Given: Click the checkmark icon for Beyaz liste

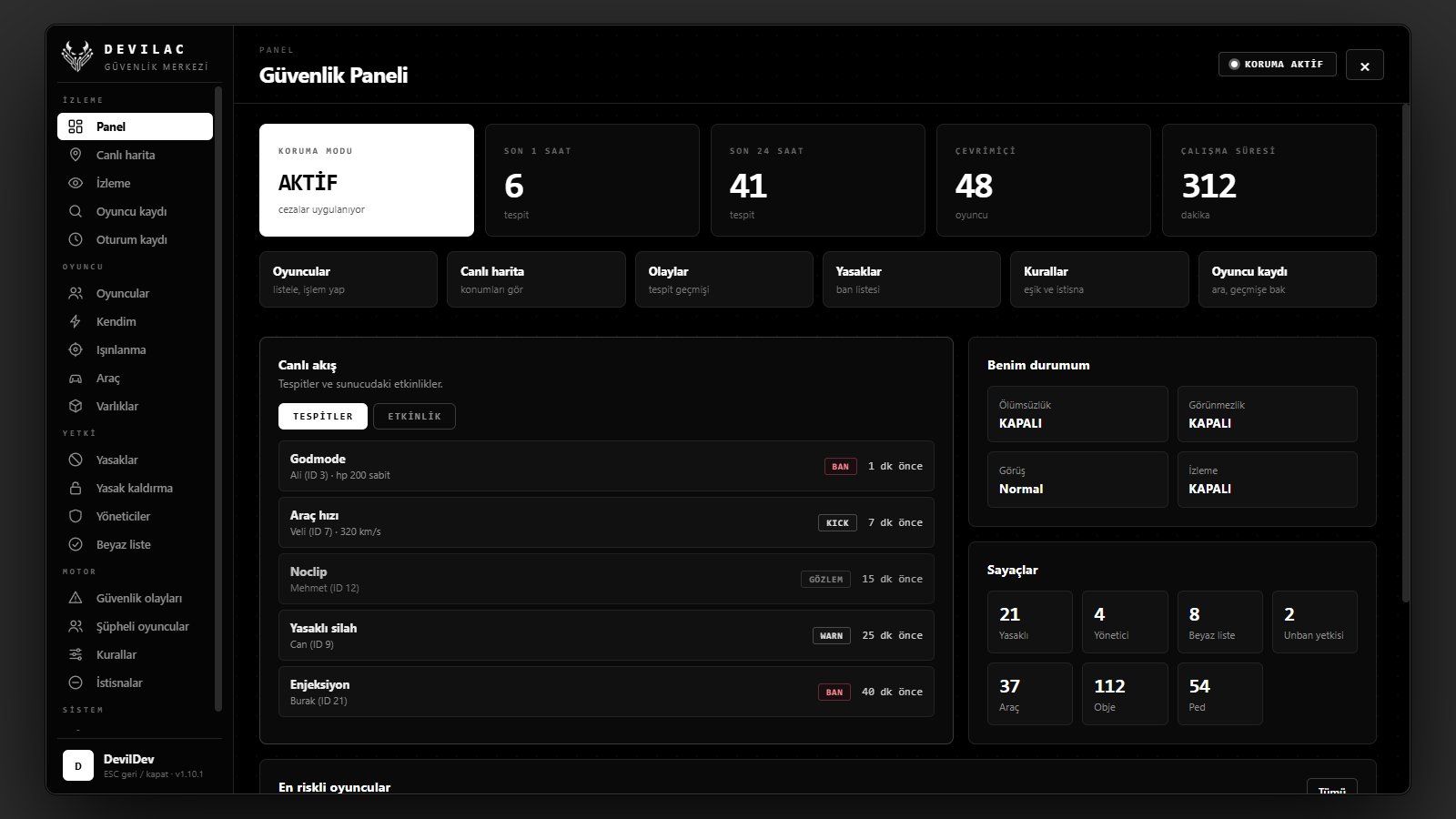Looking at the screenshot, I should [76, 544].
